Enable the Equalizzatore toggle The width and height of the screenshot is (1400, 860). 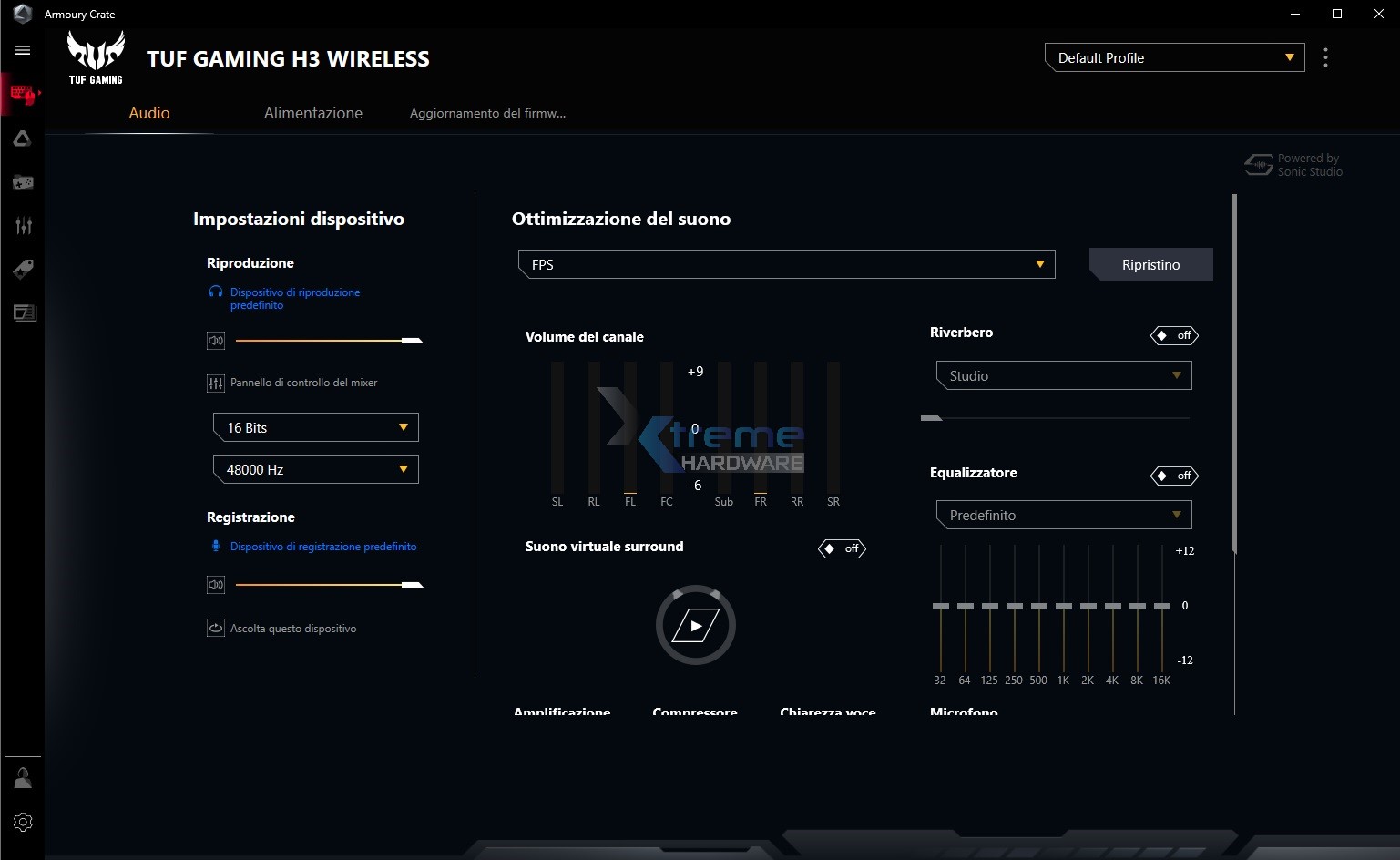click(1174, 476)
